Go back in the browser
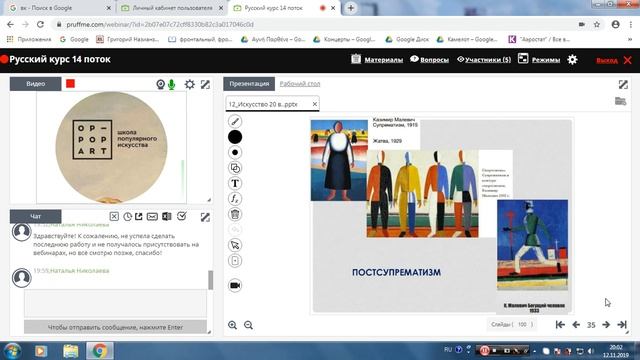 pyautogui.click(x=11, y=24)
